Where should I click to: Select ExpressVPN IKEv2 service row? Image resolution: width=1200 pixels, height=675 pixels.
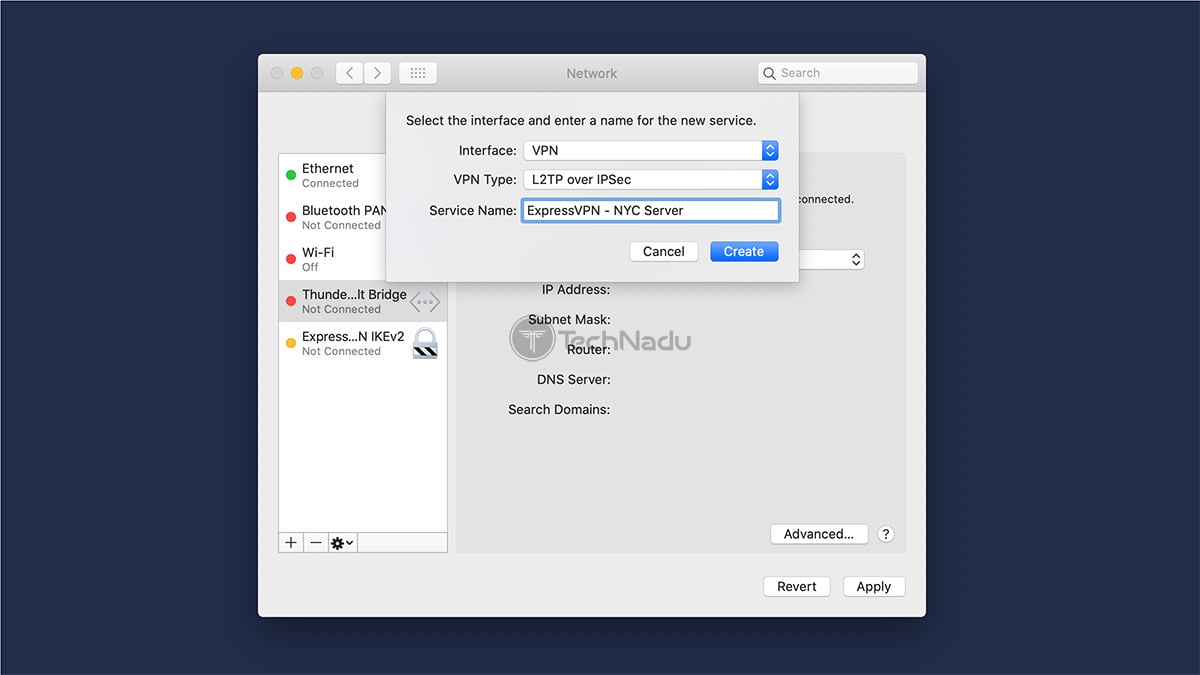pyautogui.click(x=363, y=343)
